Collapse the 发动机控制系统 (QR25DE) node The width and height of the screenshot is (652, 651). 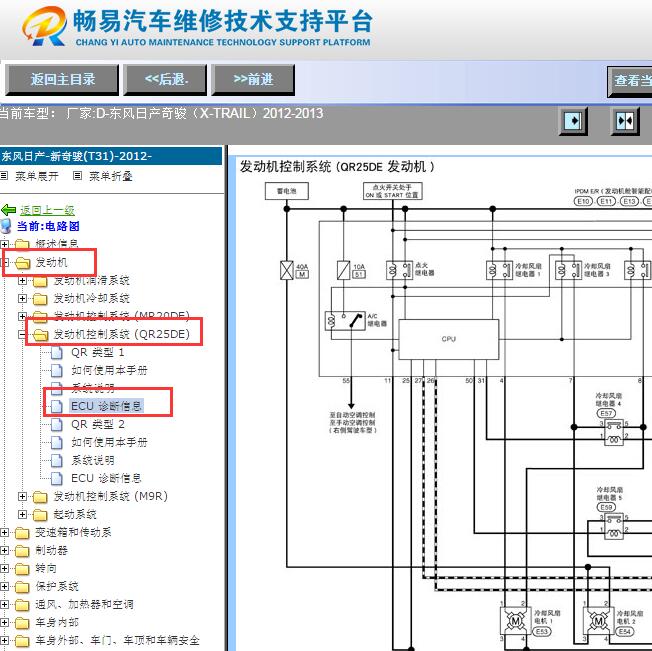coord(22,334)
